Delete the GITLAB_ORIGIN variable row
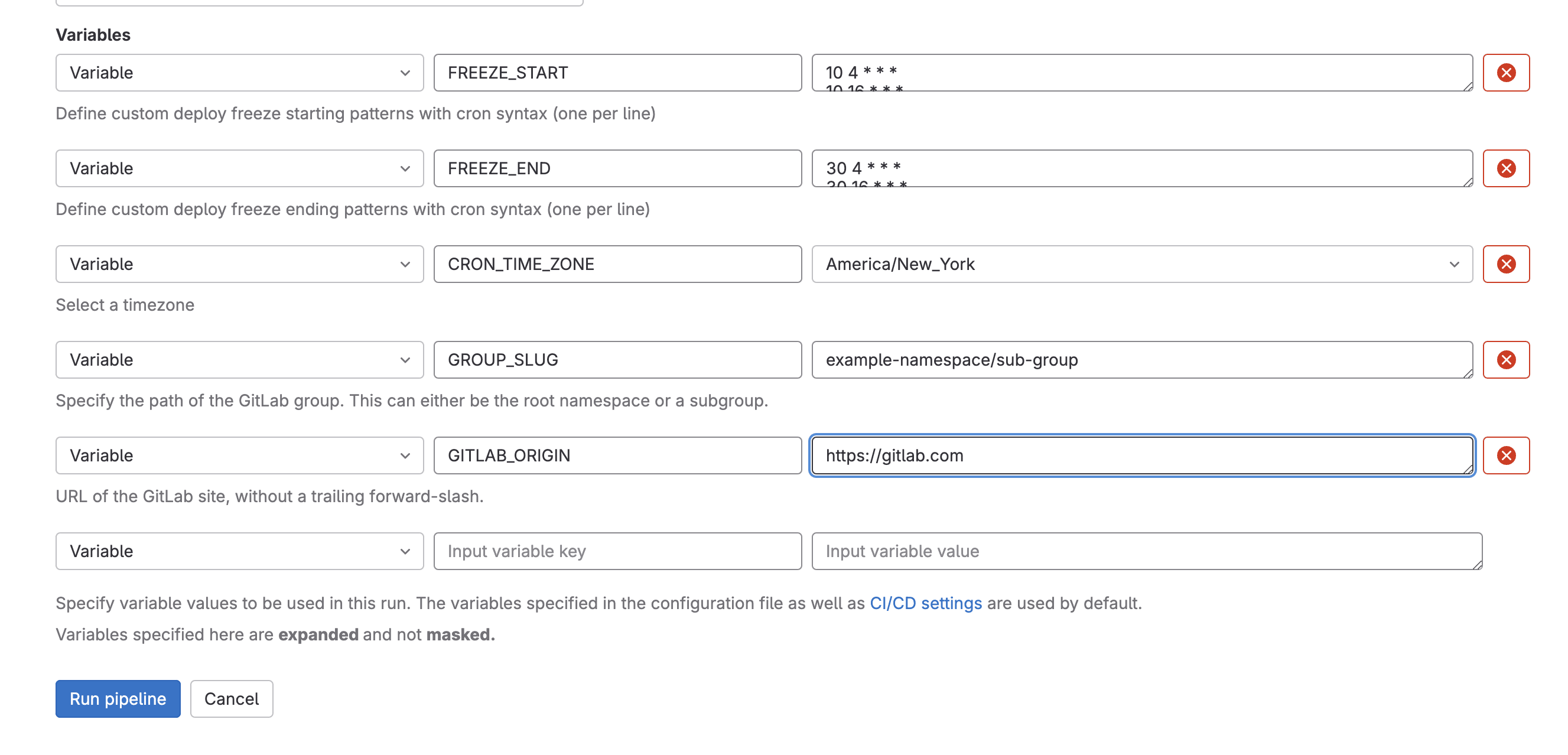Screen dimensions: 1568x755 [x=1506, y=455]
